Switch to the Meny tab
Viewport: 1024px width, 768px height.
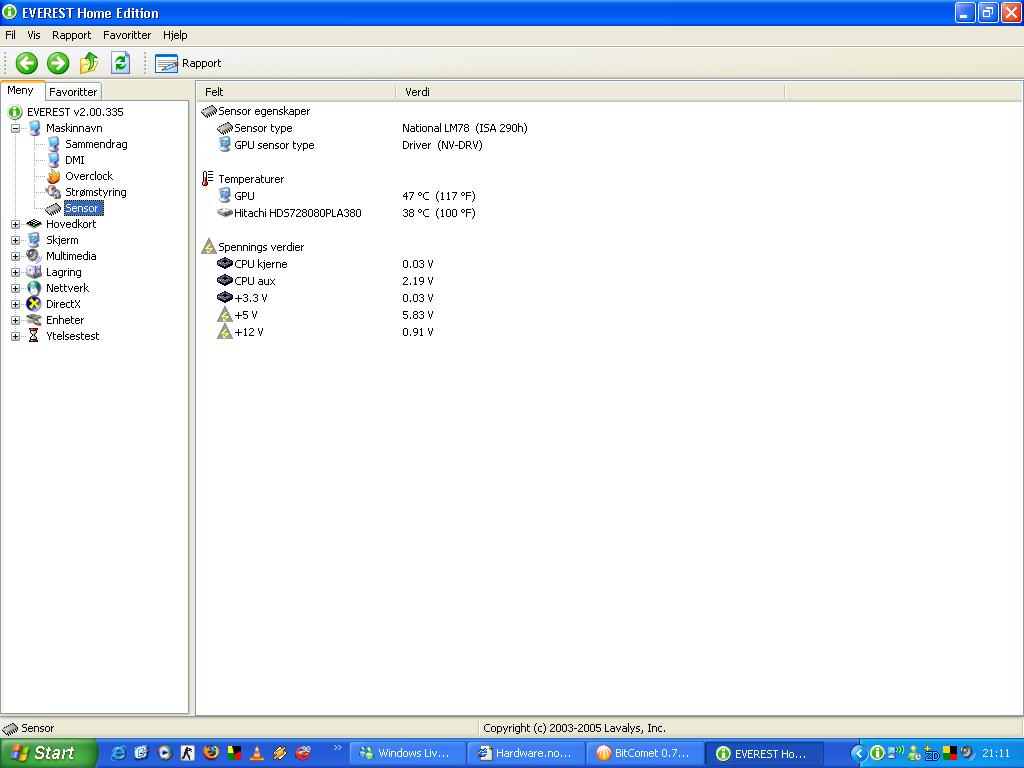tap(21, 91)
